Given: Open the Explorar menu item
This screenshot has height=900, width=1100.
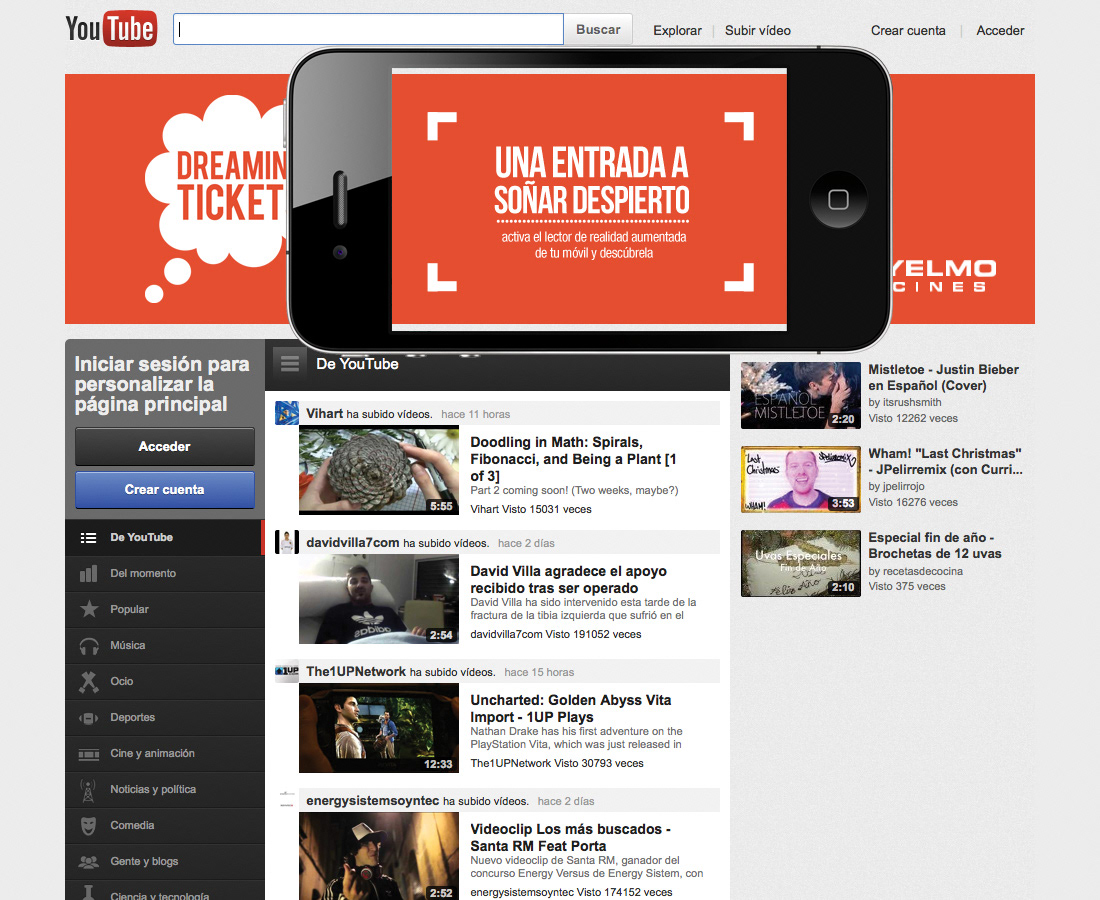Looking at the screenshot, I should pyautogui.click(x=677, y=31).
